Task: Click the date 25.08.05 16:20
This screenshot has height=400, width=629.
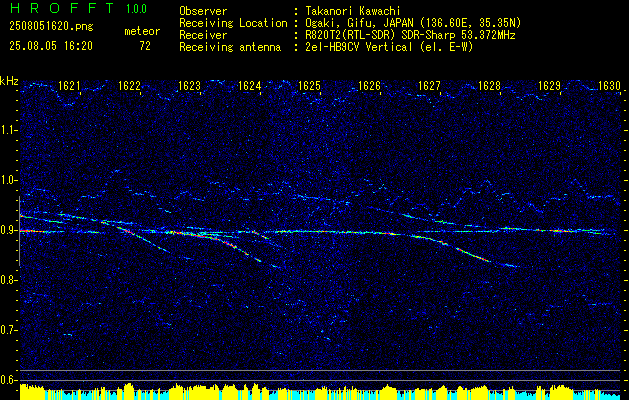Action: point(51,46)
